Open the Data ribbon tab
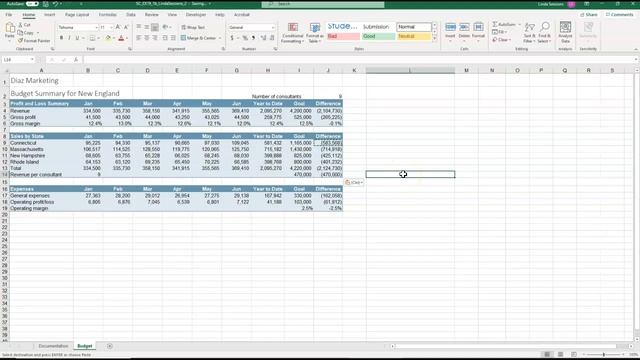The width and height of the screenshot is (640, 360). (131, 15)
